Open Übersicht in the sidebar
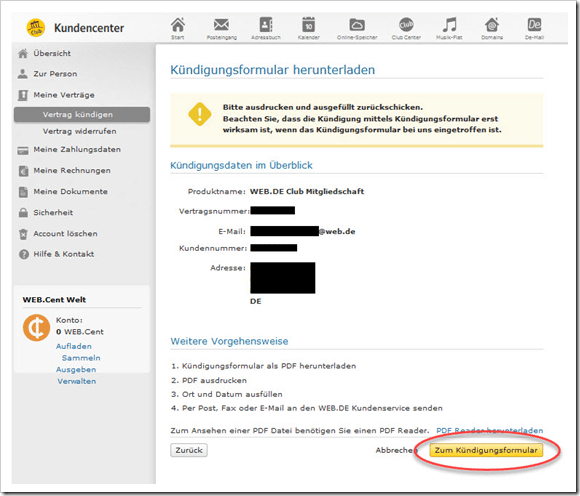The image size is (580, 496). [52, 53]
